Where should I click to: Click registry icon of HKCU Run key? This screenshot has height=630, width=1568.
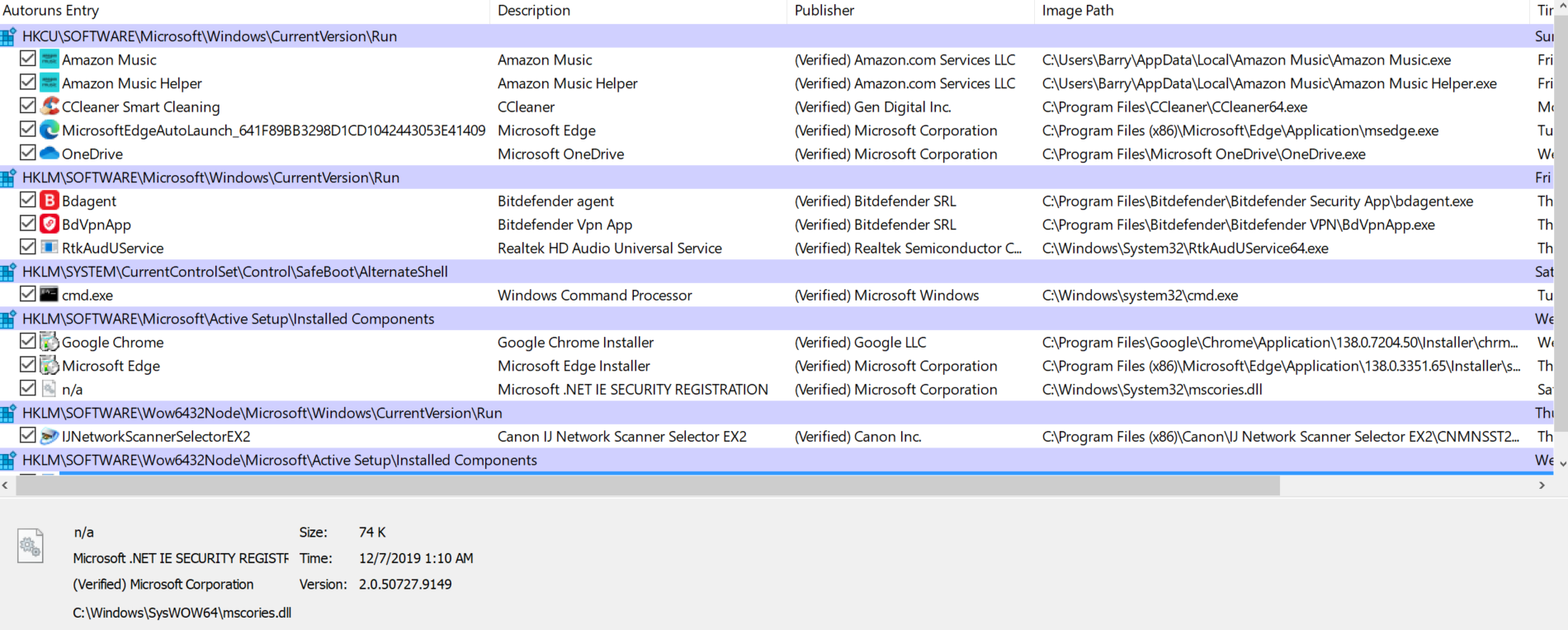(x=8, y=36)
